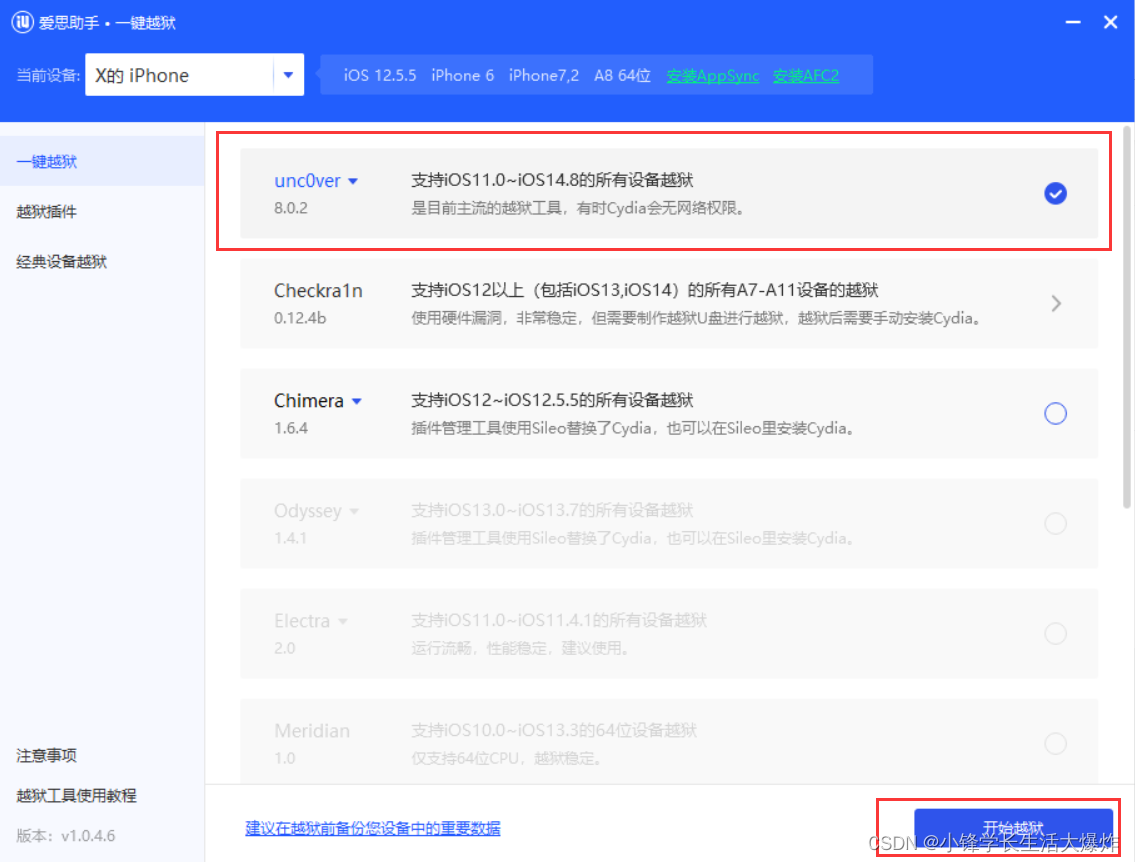Select the Electra radio button
This screenshot has width=1135, height=862.
pos(1055,633)
